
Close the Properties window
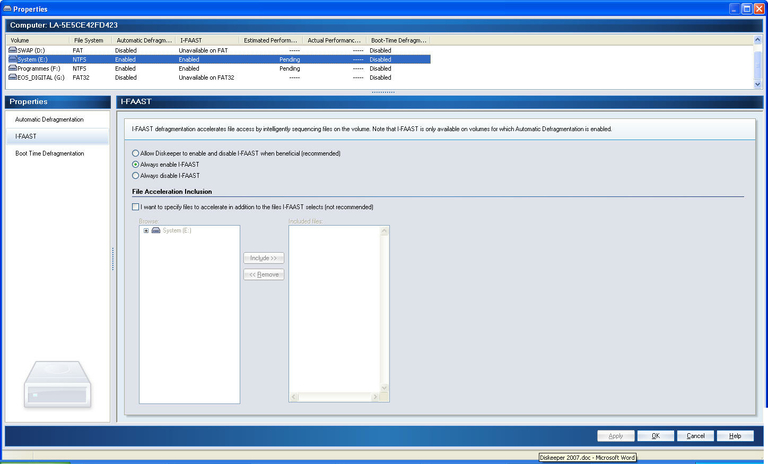(x=759, y=9)
